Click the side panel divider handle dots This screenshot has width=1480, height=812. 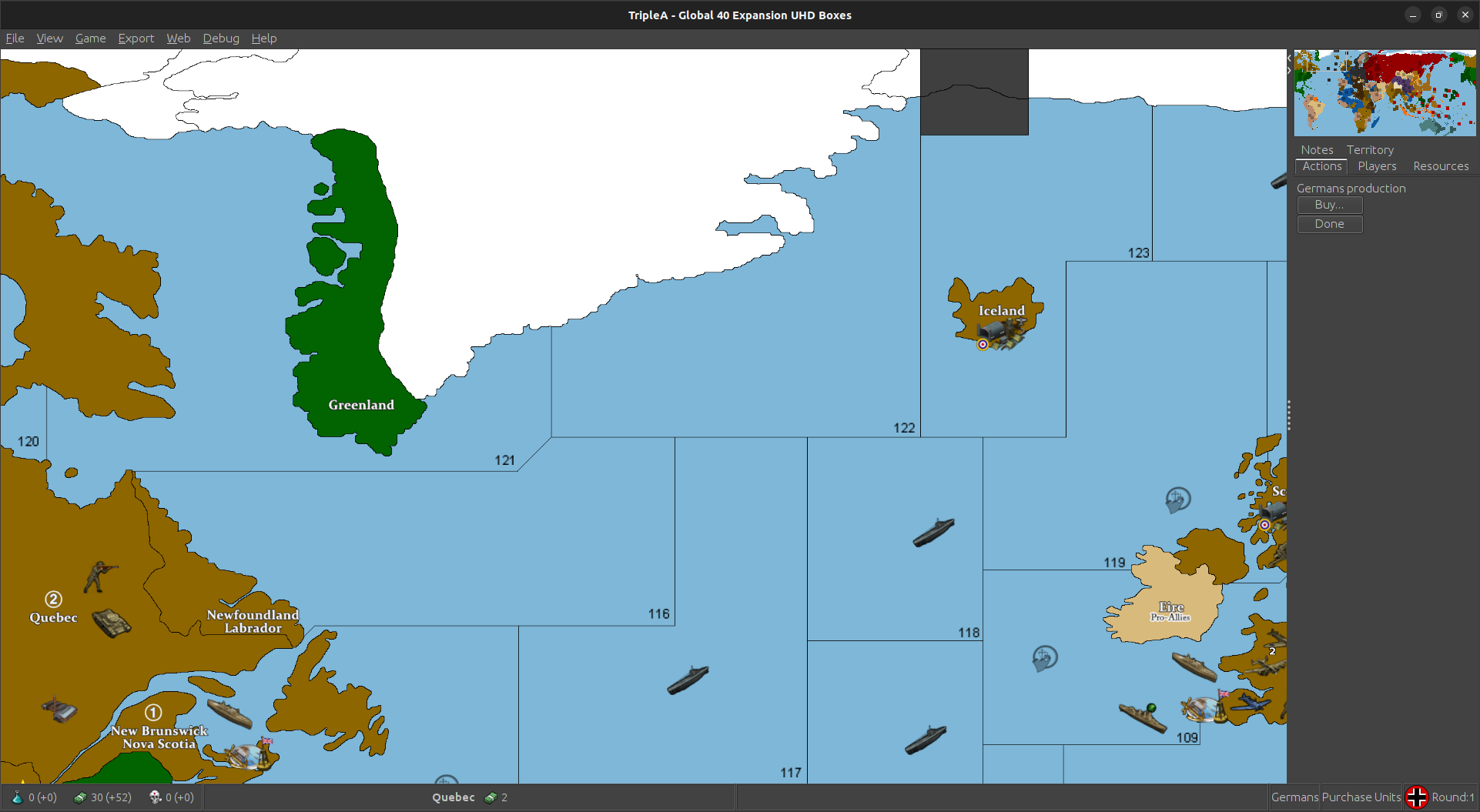pyautogui.click(x=1289, y=416)
